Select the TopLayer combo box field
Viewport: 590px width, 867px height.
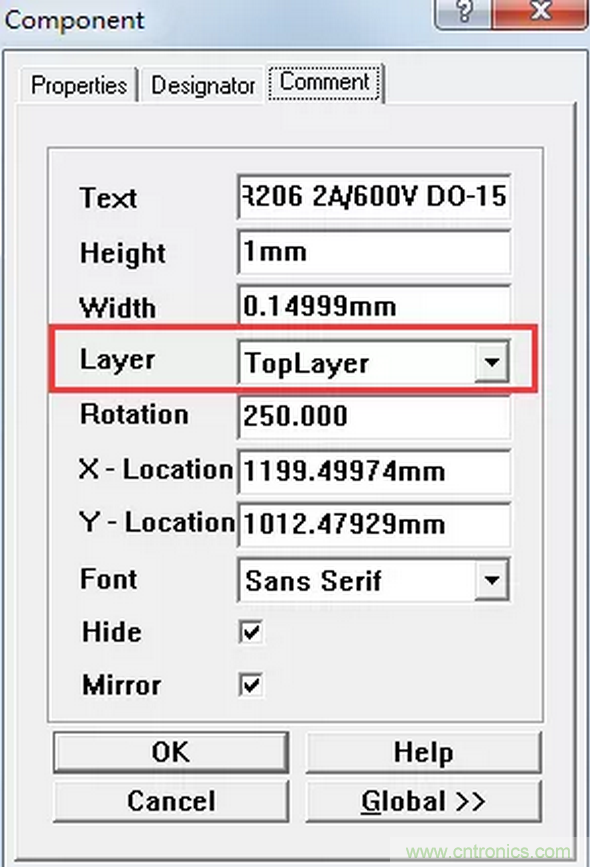pos(373,363)
